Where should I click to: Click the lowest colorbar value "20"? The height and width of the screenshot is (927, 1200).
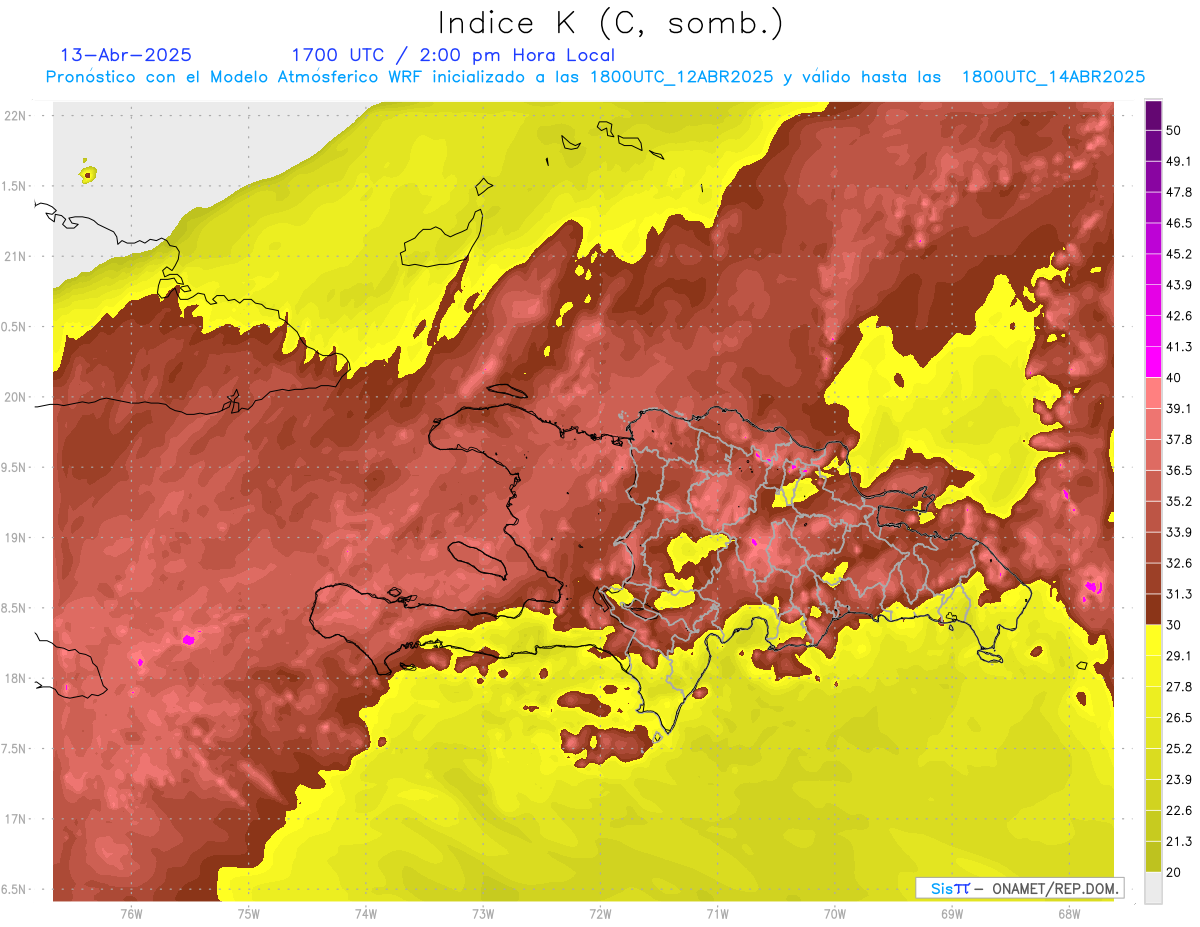(1175, 872)
